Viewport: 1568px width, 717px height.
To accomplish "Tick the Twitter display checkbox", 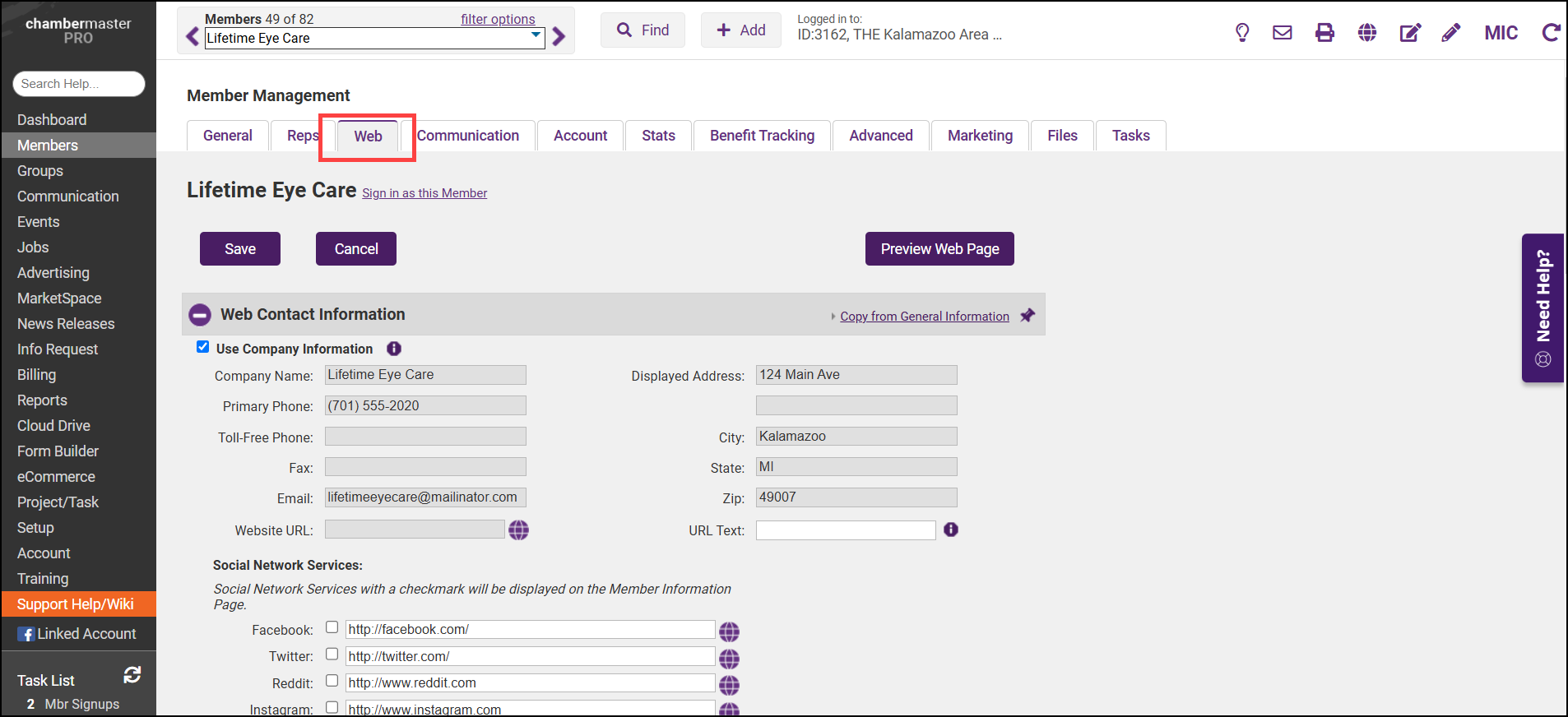I will [332, 655].
